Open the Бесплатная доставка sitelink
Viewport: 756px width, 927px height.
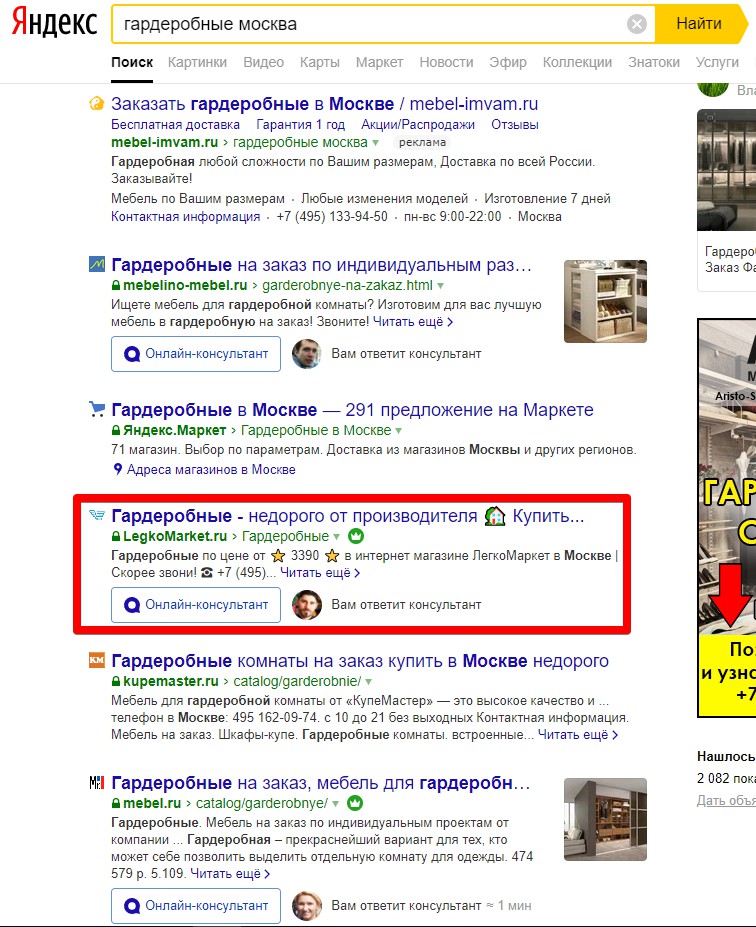176,125
